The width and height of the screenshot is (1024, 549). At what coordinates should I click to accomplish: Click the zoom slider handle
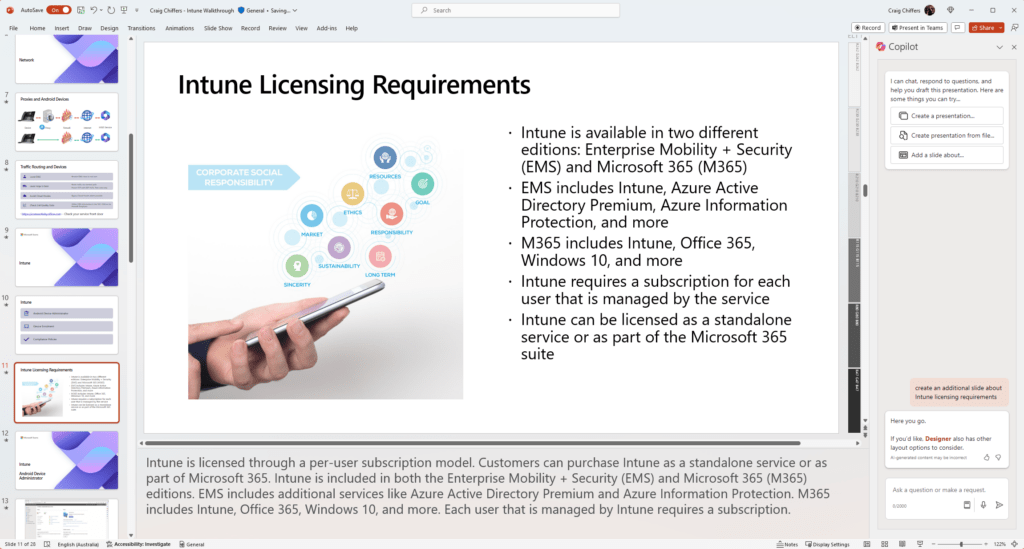(961, 544)
